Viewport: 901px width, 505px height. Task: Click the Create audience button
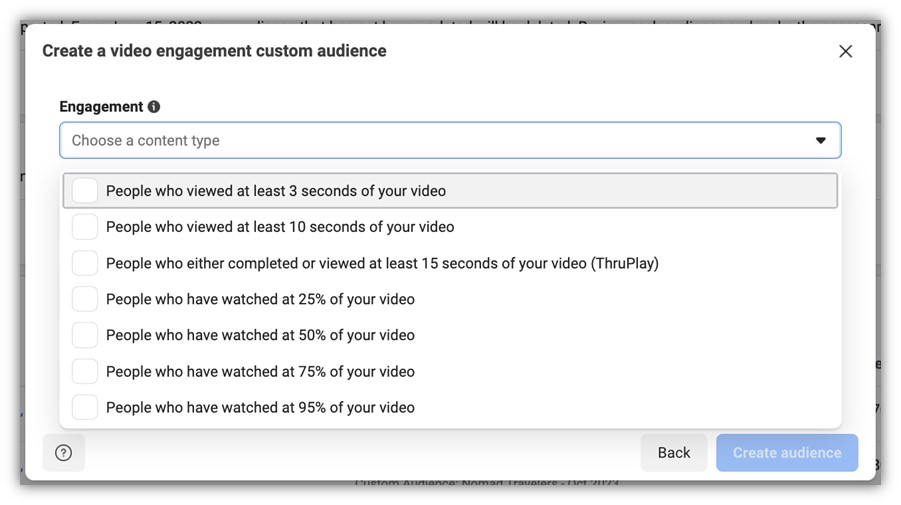click(787, 453)
